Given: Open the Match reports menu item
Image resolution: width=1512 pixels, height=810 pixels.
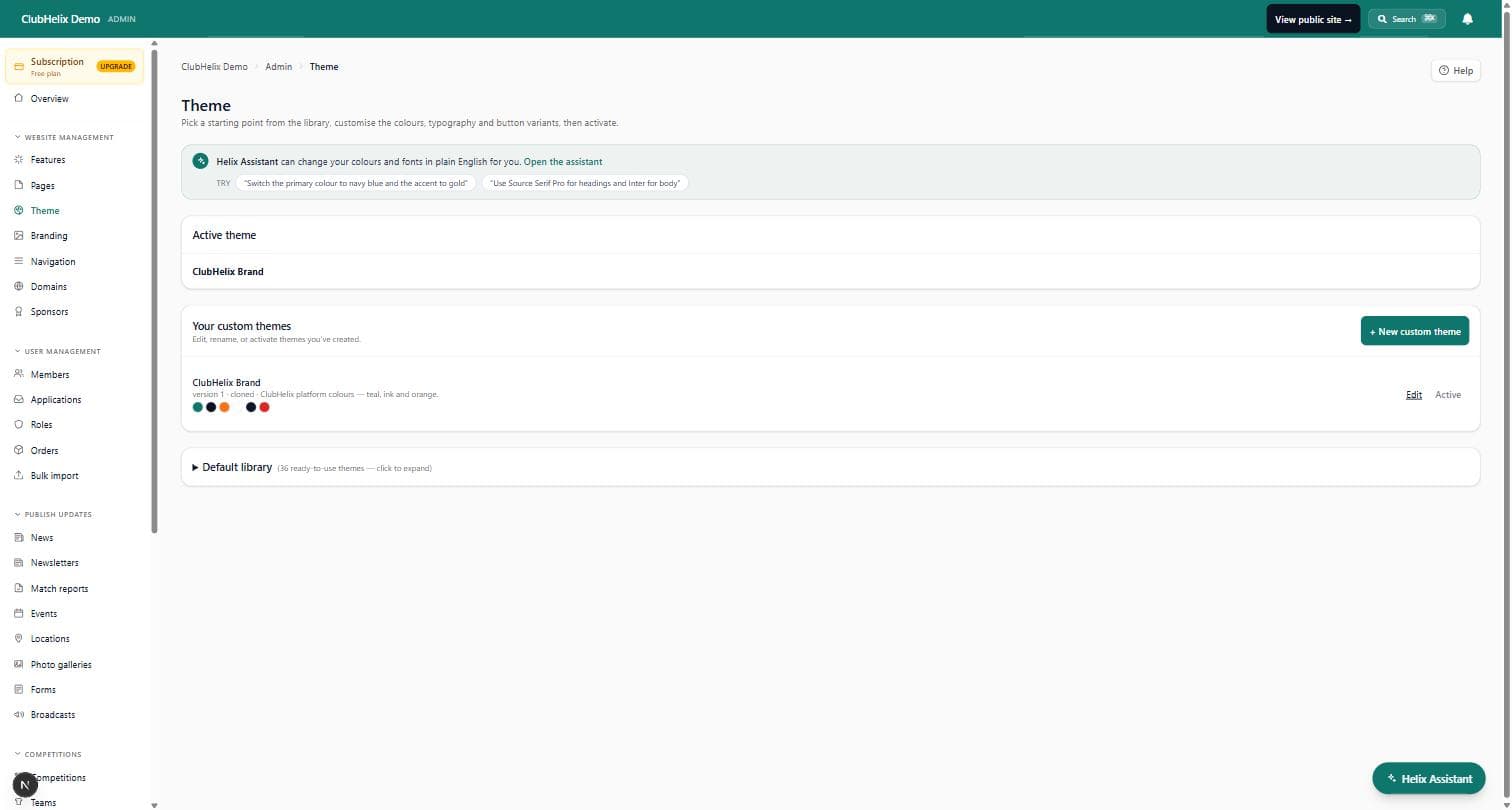Looking at the screenshot, I should [59, 588].
